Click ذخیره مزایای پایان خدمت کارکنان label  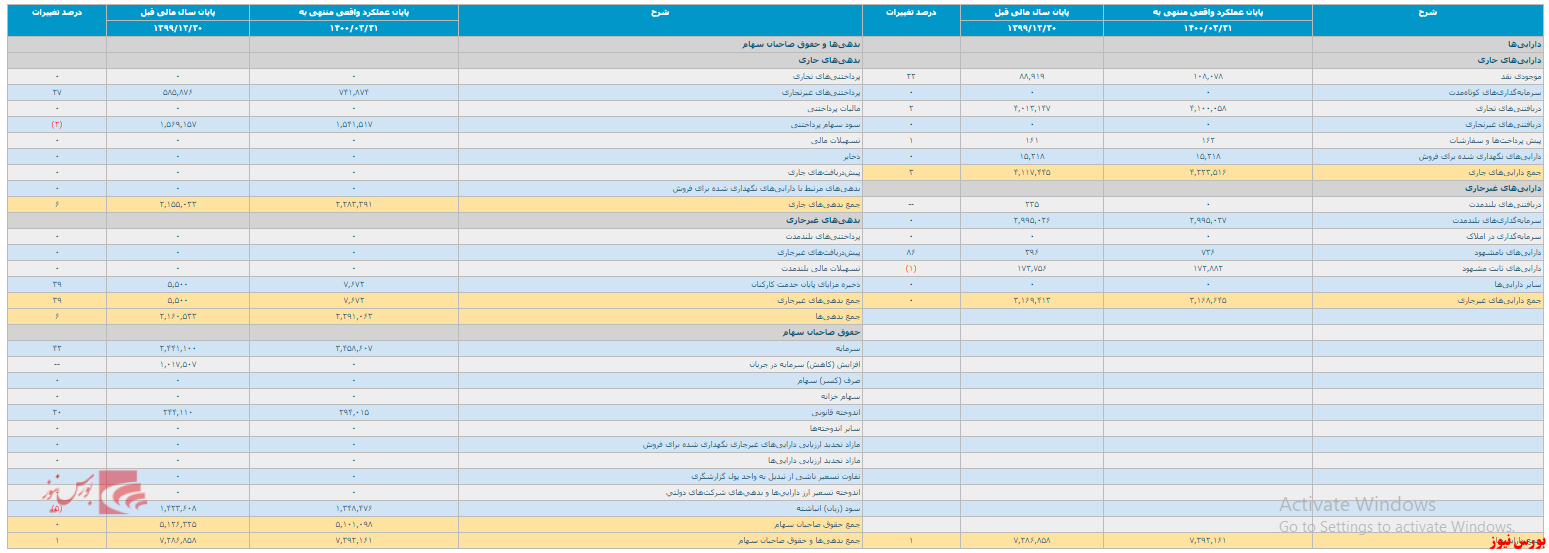(x=806, y=285)
